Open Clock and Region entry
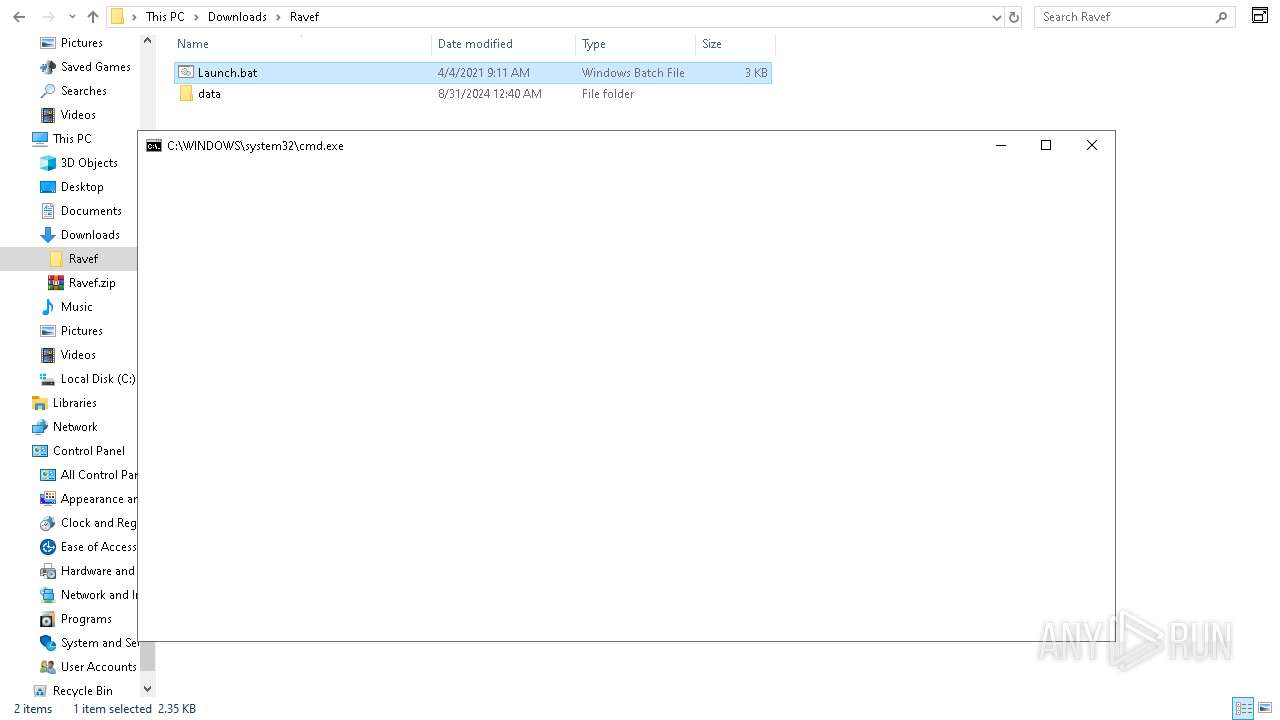The height and width of the screenshot is (720, 1280). point(98,523)
